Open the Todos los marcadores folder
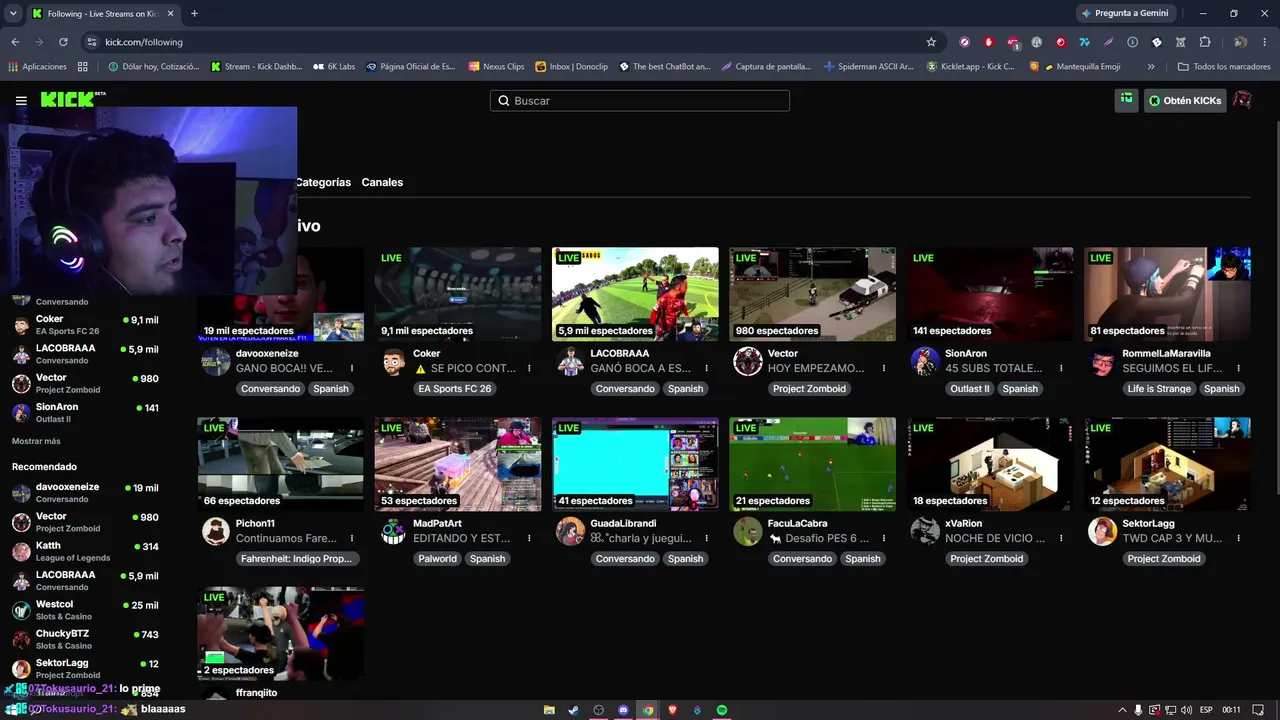 click(1224, 67)
